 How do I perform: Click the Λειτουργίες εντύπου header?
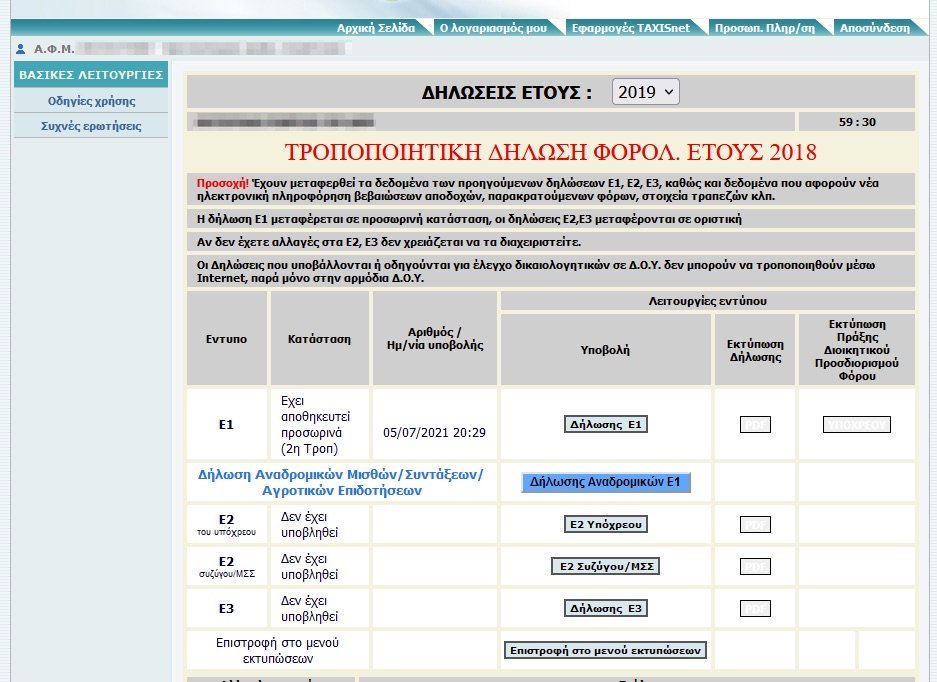click(x=708, y=301)
